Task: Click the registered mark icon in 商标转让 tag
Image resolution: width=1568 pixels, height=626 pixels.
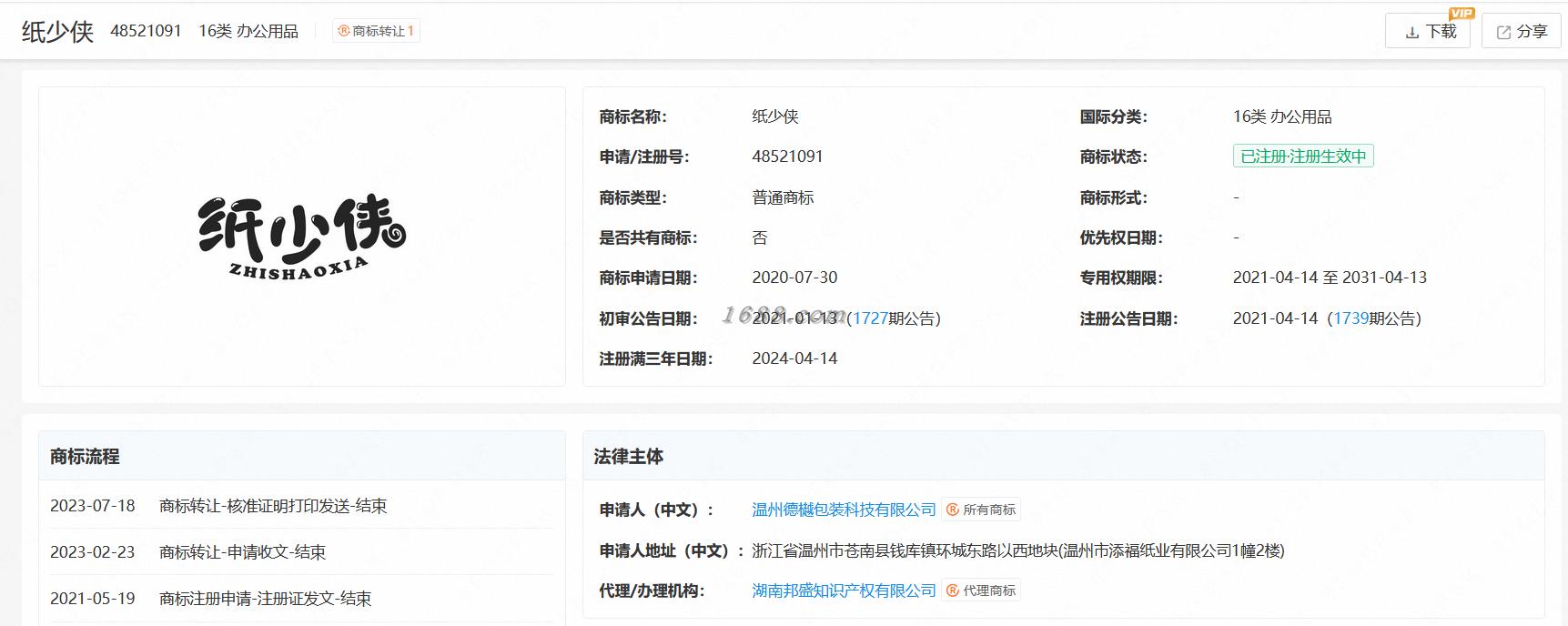Action: pyautogui.click(x=344, y=31)
